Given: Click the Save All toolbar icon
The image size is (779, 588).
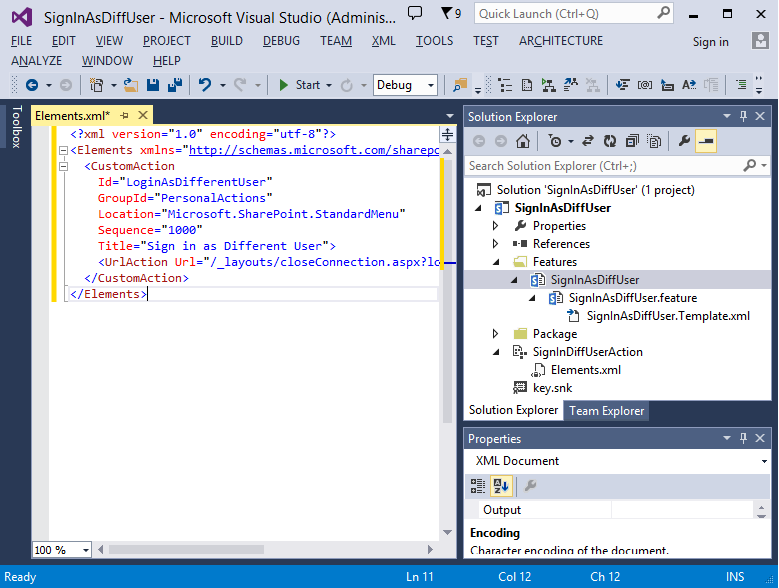Looking at the screenshot, I should (x=175, y=85).
